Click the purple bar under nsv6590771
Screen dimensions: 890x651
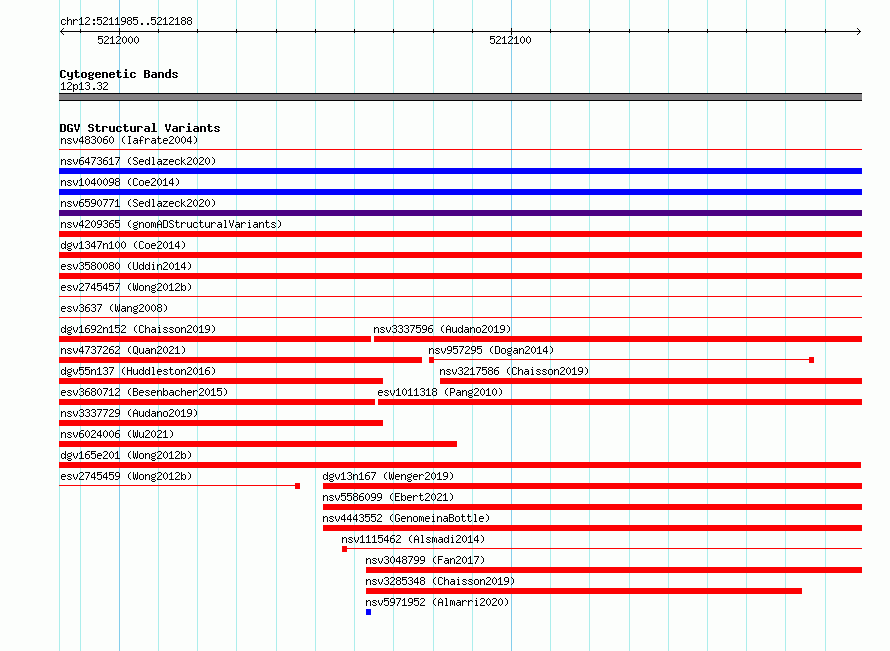coord(460,213)
